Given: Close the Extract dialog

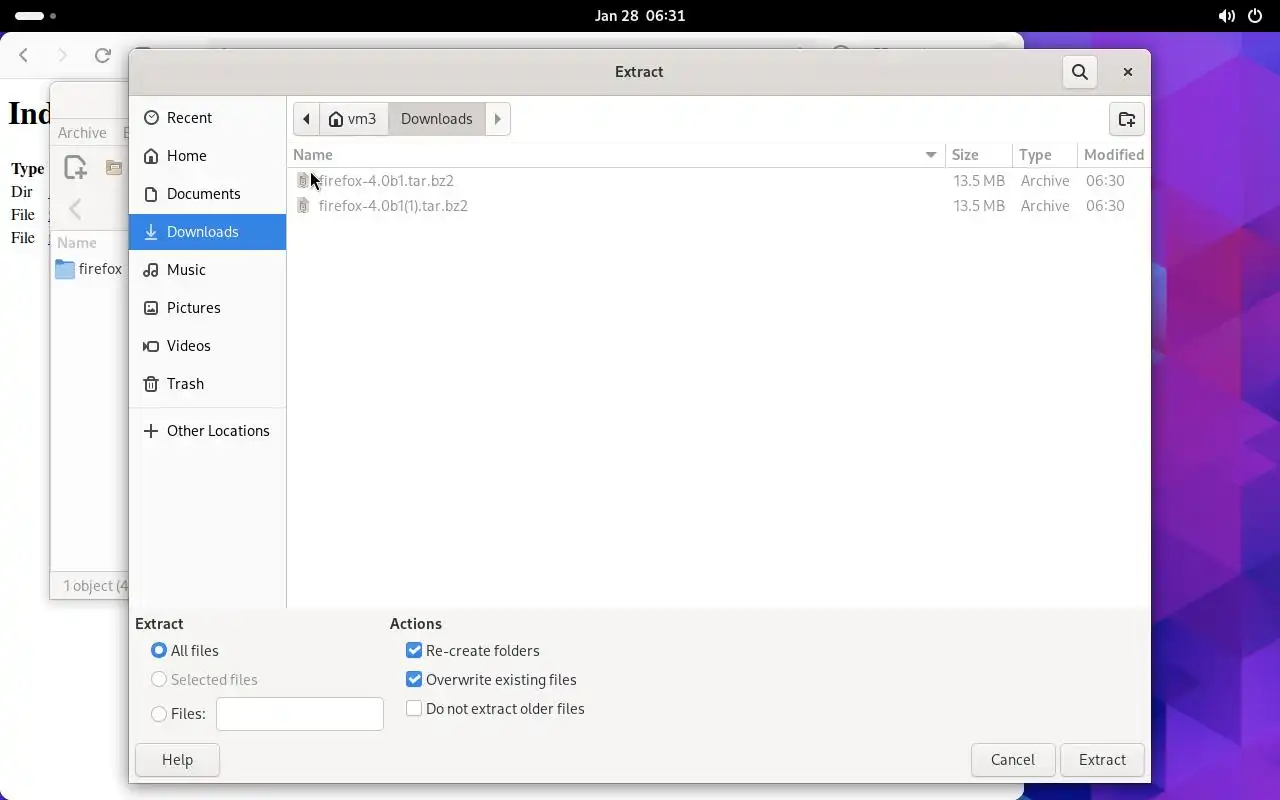Looking at the screenshot, I should (1128, 72).
